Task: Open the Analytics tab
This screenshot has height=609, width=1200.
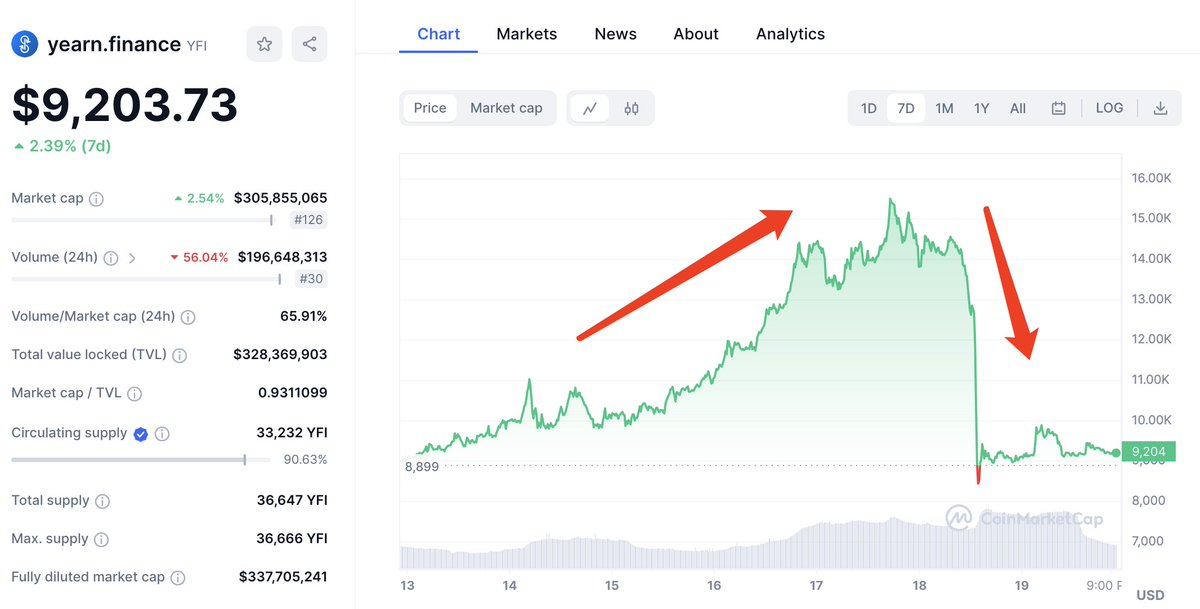Action: 790,34
